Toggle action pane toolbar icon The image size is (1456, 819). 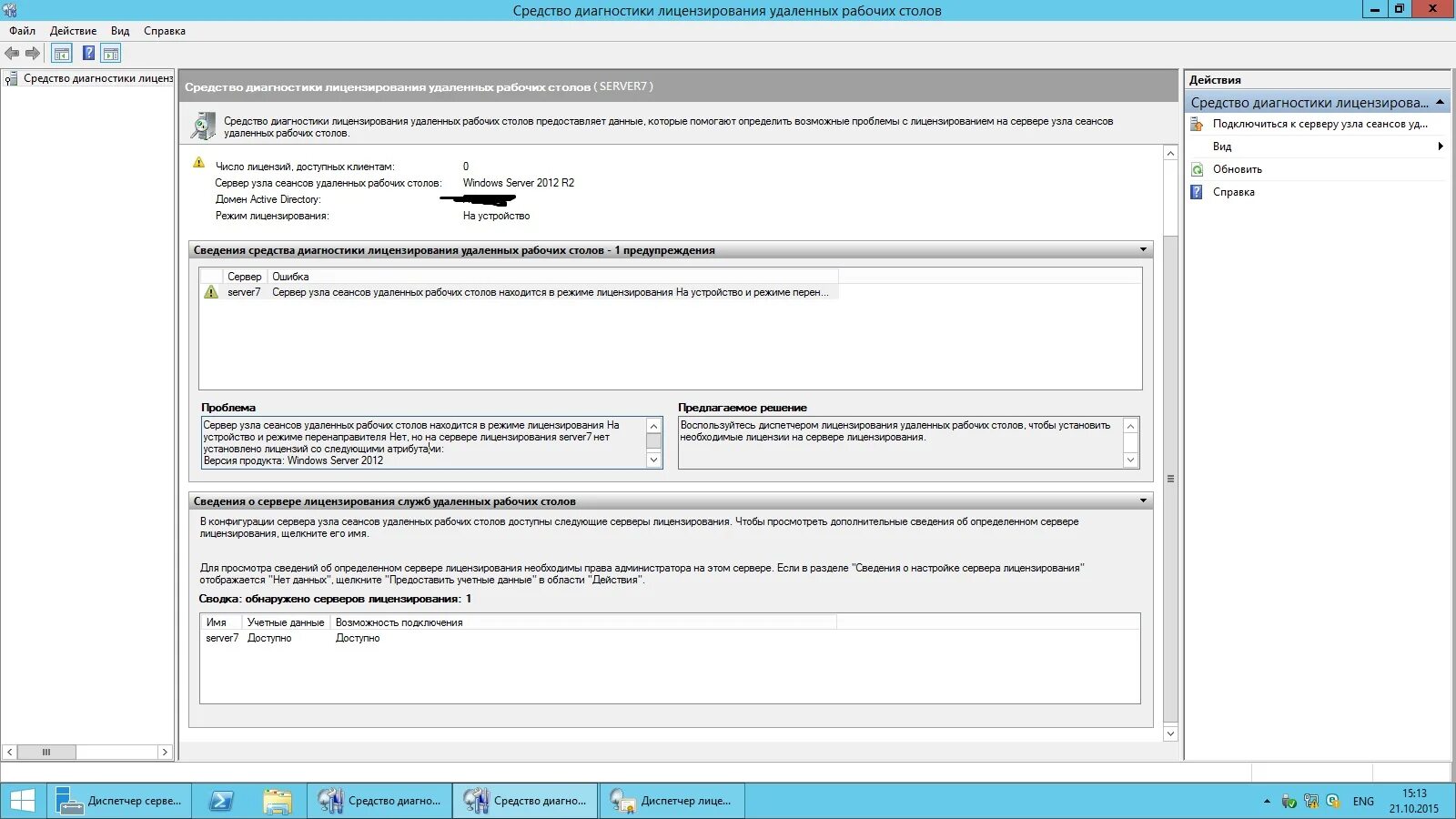(x=111, y=54)
